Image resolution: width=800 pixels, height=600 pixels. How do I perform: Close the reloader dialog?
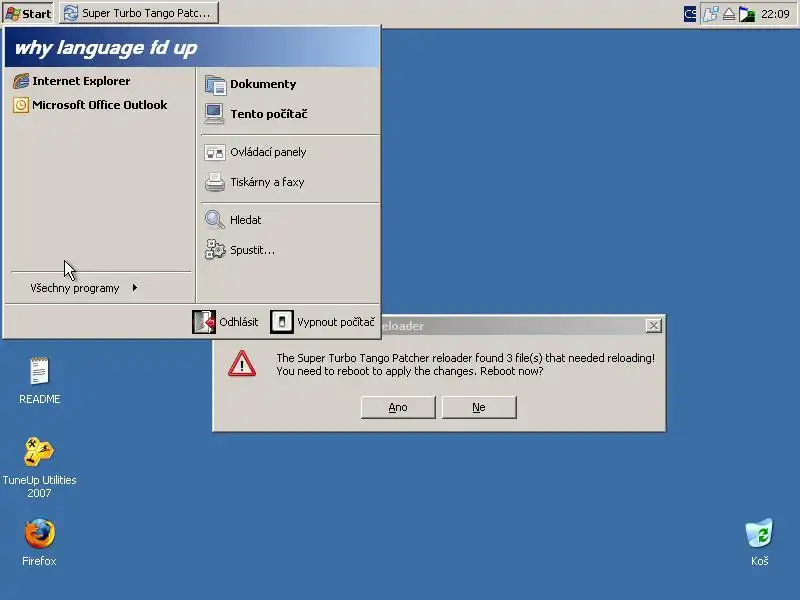pyautogui.click(x=653, y=326)
